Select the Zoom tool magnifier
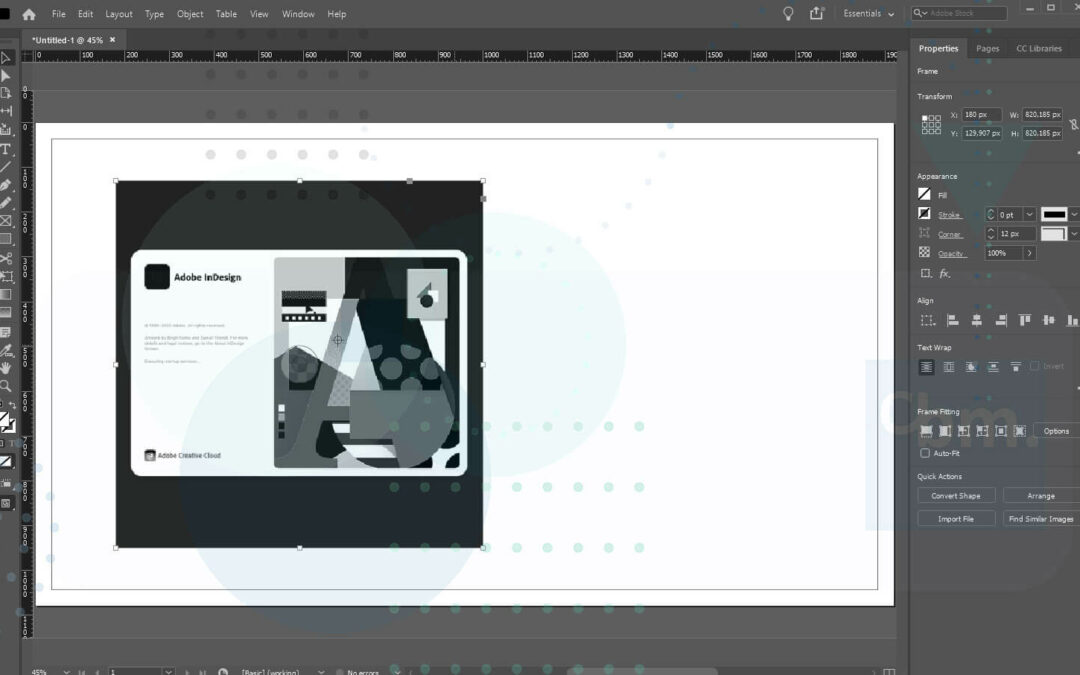Viewport: 1080px width, 675px height. click(x=6, y=386)
